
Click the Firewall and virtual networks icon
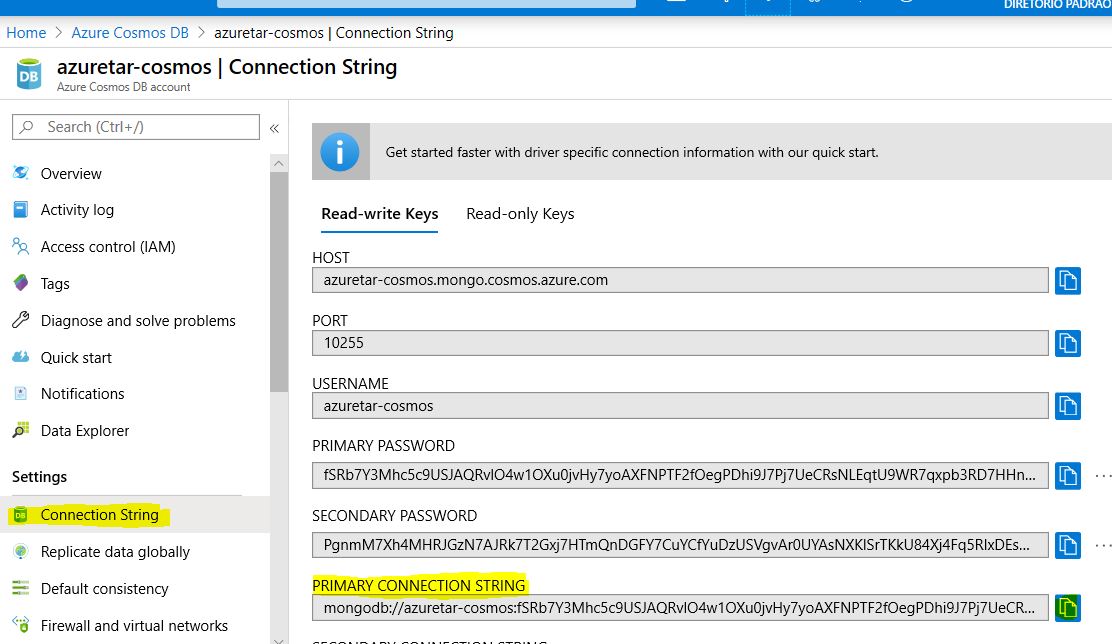click(x=21, y=625)
